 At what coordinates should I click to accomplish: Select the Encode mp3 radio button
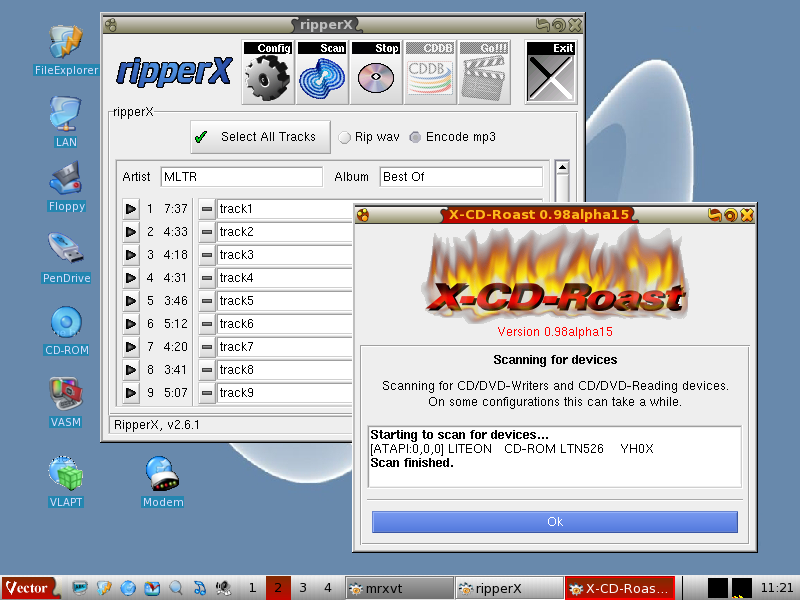[415, 137]
